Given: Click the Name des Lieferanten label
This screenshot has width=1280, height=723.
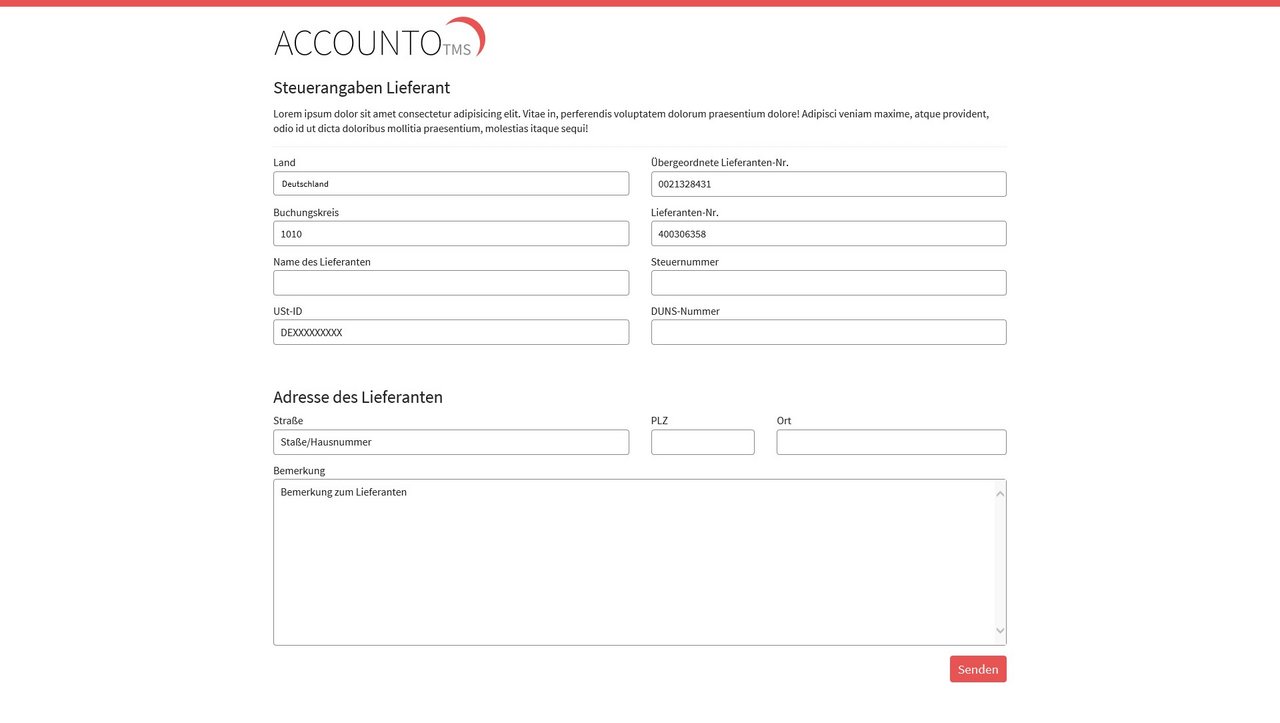Looking at the screenshot, I should 322,262.
